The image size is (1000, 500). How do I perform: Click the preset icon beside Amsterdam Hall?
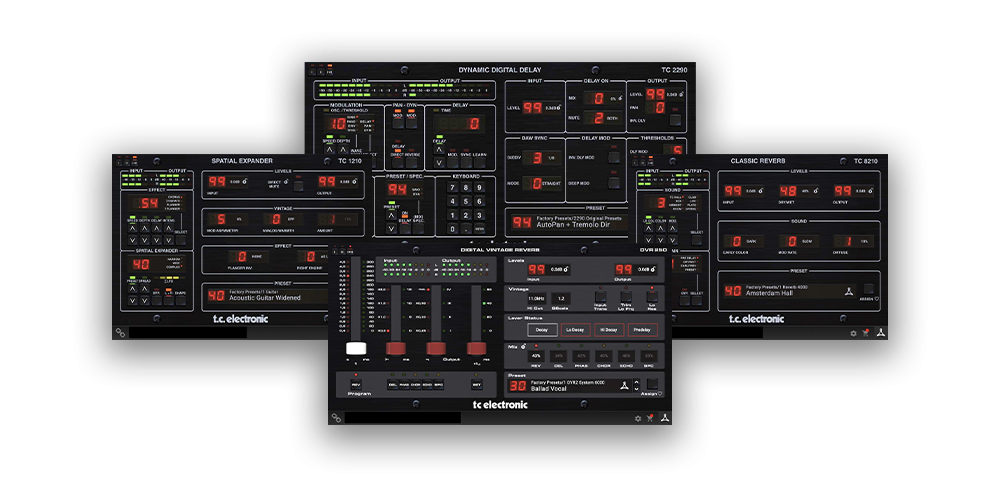tap(848, 291)
